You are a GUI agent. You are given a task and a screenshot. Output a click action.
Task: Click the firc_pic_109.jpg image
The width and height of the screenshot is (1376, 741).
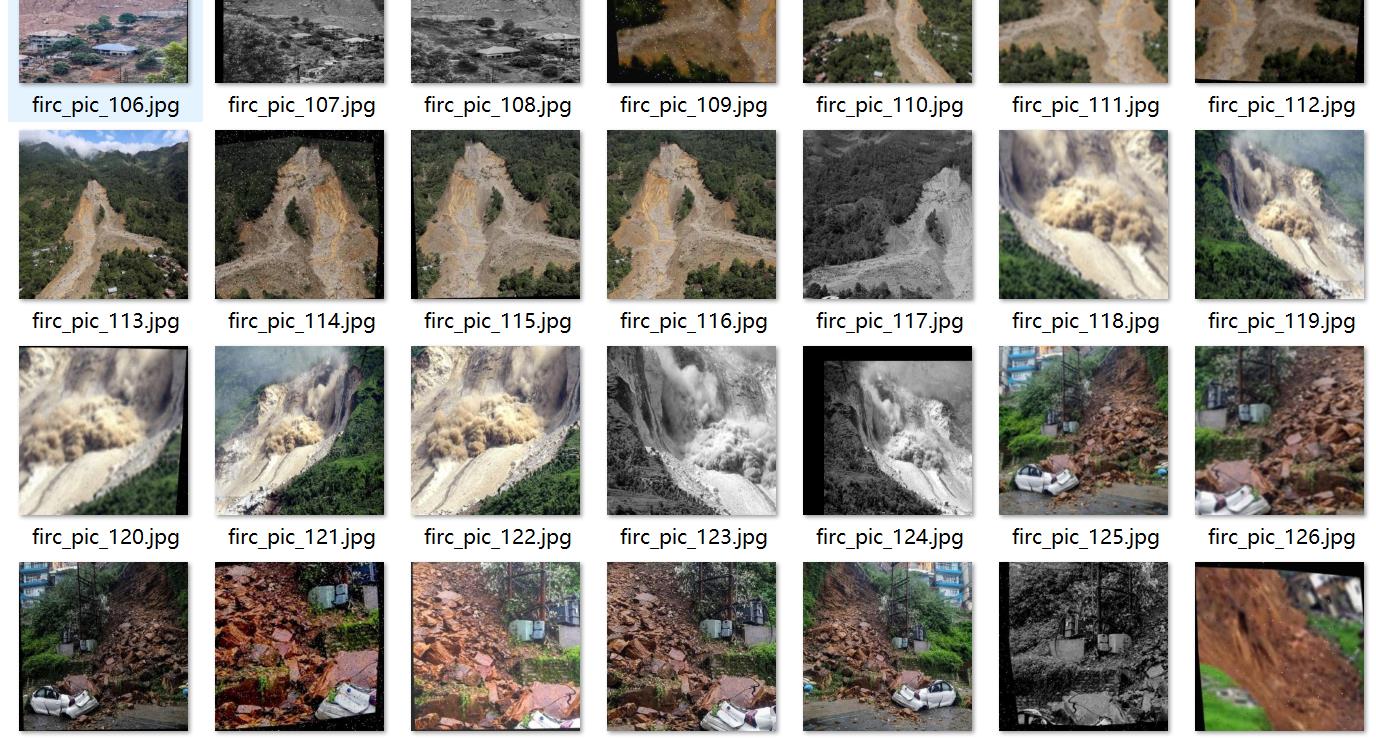tap(692, 41)
